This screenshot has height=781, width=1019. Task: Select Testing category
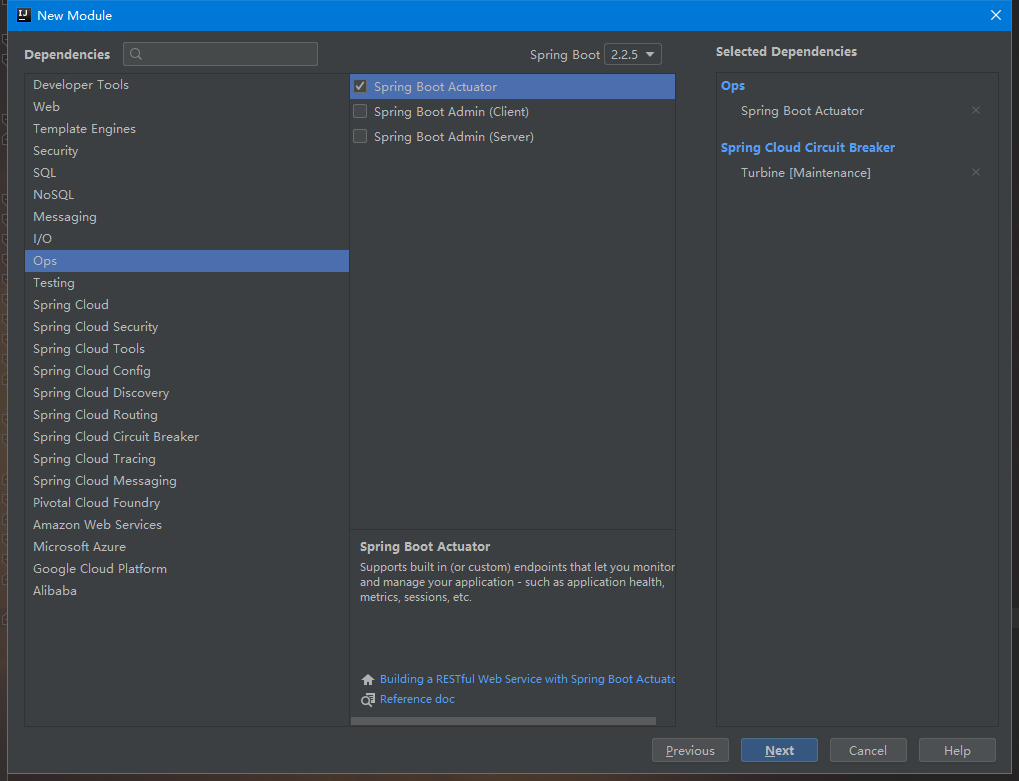pyautogui.click(x=187, y=283)
